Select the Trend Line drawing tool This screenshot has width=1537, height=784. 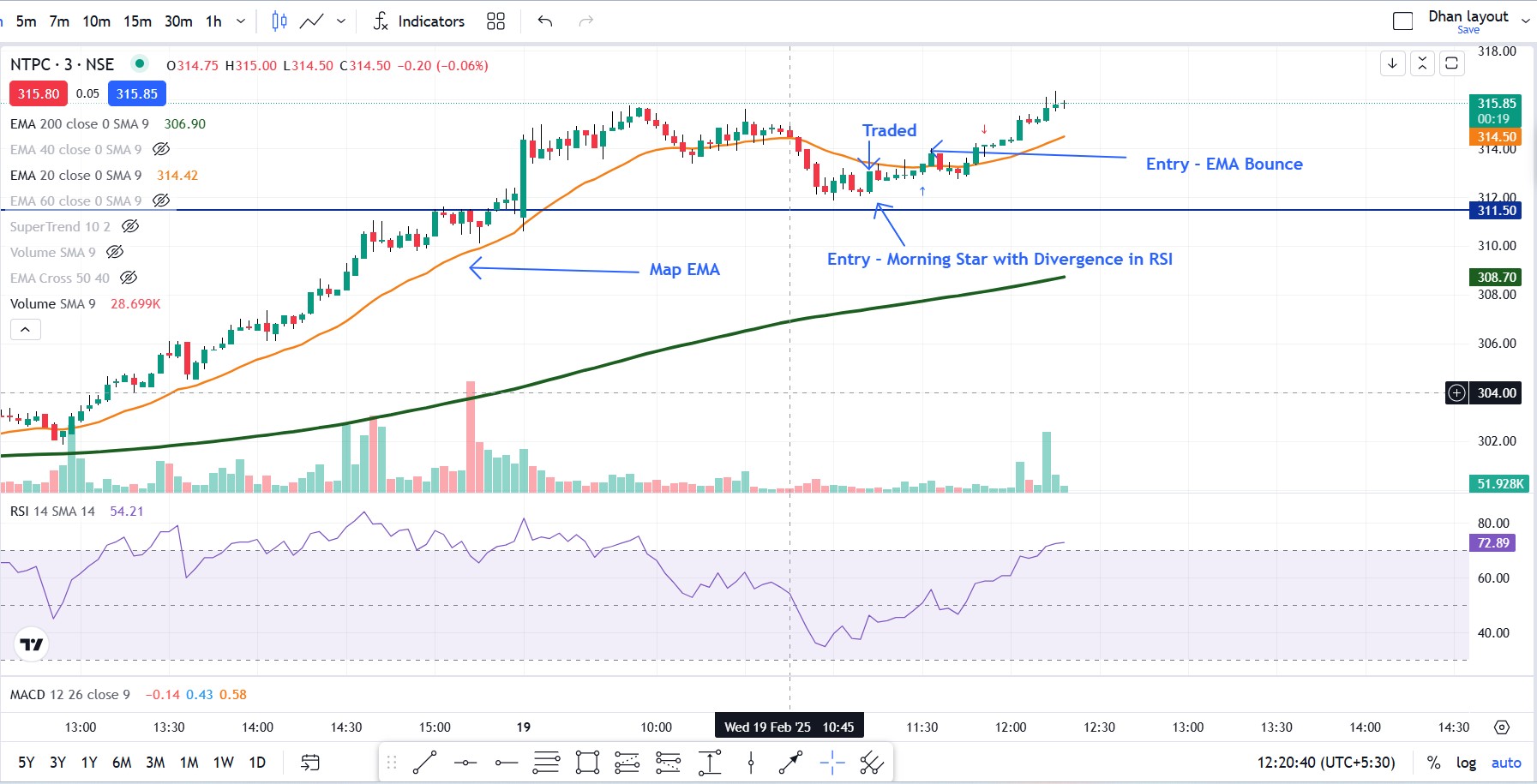pyautogui.click(x=426, y=762)
